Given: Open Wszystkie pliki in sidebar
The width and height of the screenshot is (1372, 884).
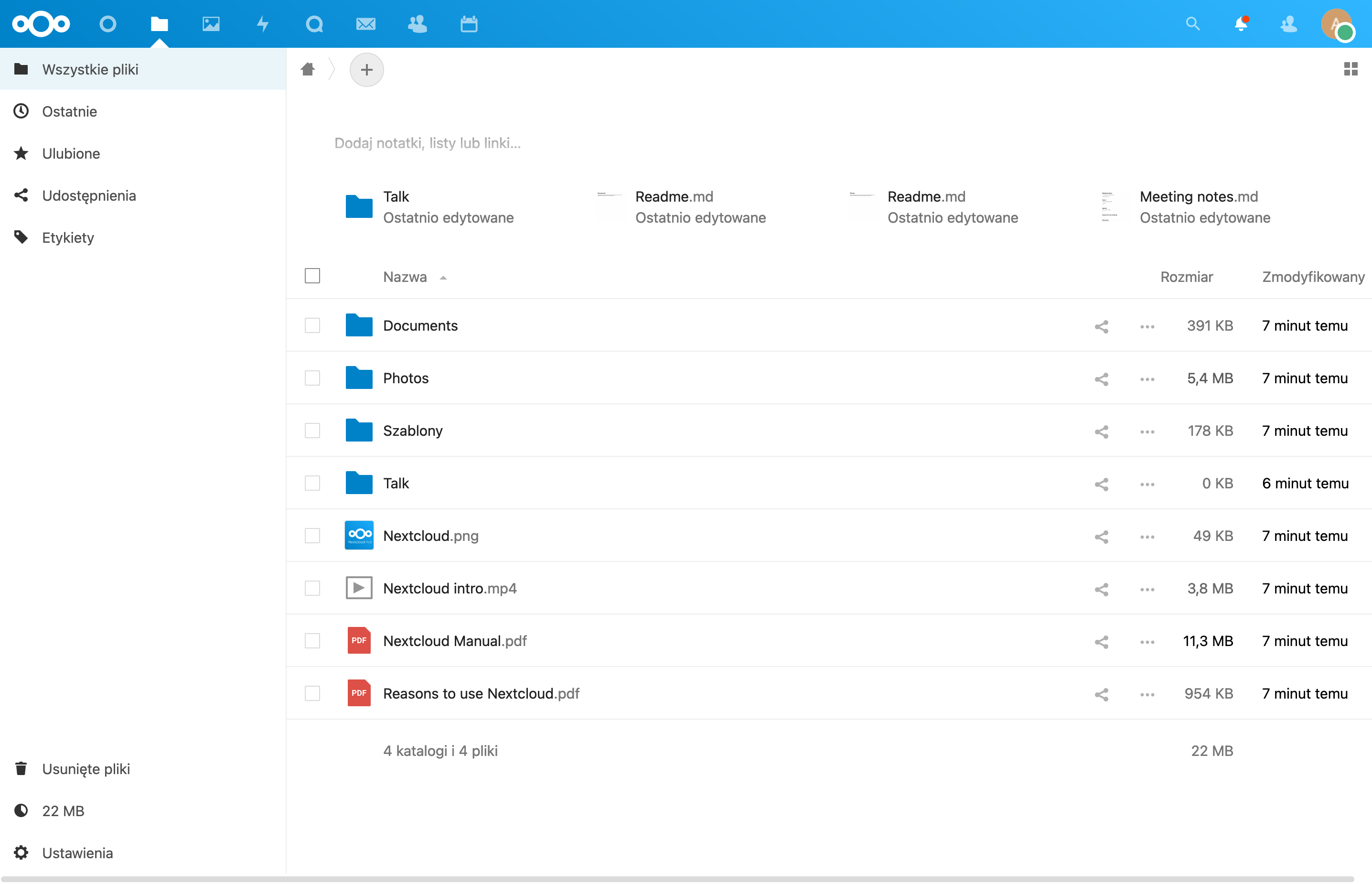Looking at the screenshot, I should point(143,69).
